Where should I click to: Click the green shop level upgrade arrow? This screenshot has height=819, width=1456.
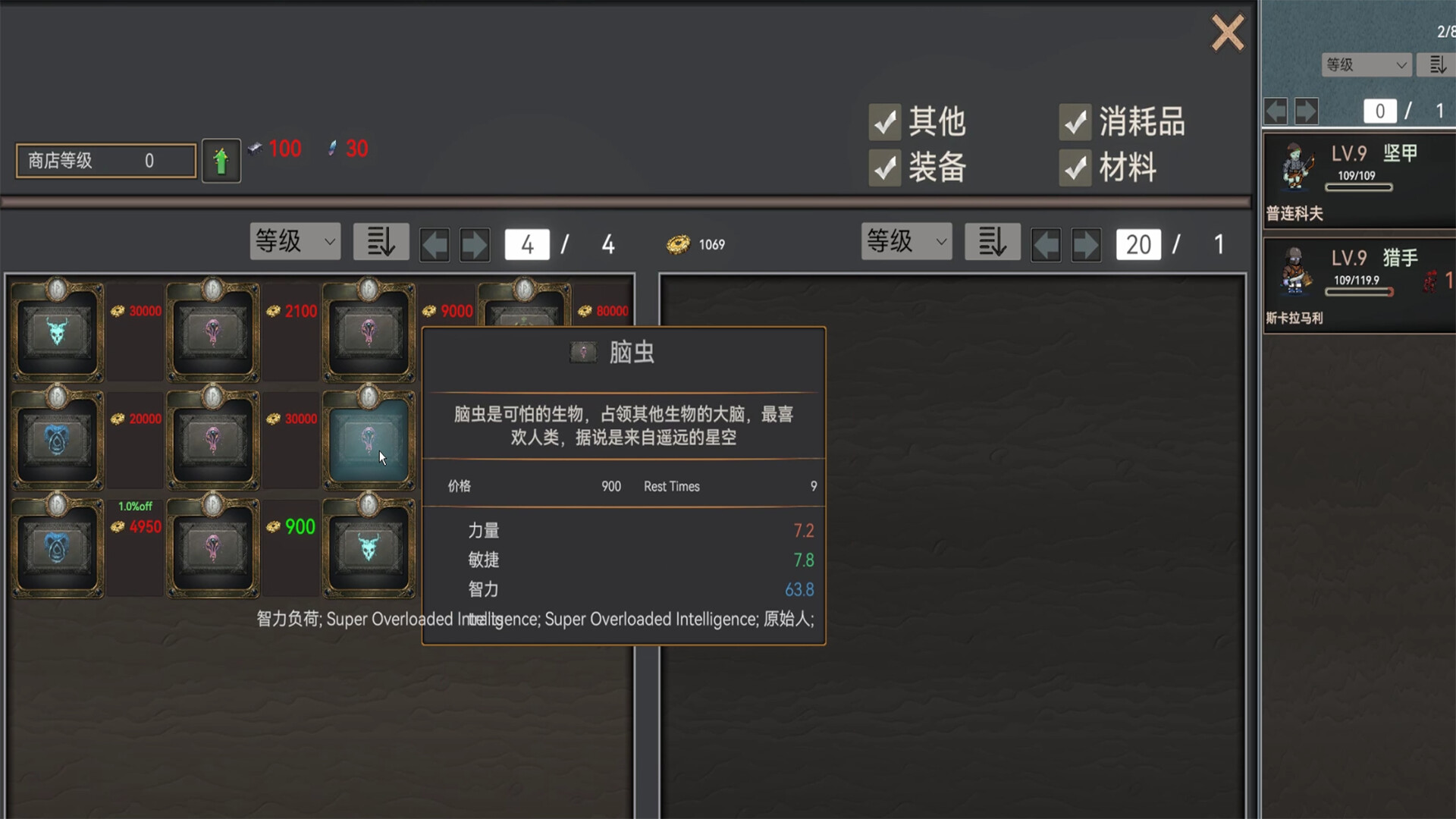pyautogui.click(x=221, y=161)
